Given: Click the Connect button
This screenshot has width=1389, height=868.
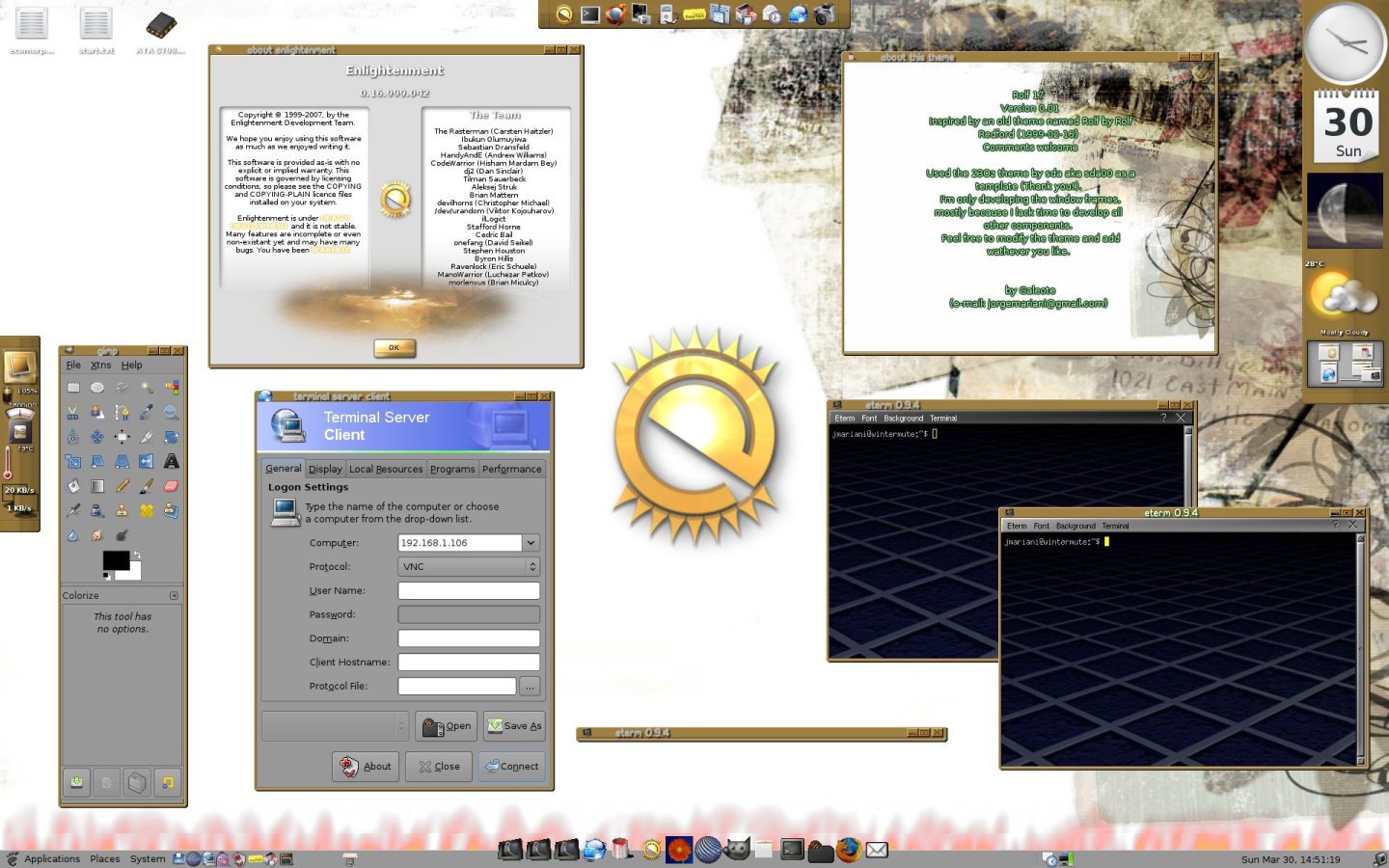Looking at the screenshot, I should click(512, 766).
